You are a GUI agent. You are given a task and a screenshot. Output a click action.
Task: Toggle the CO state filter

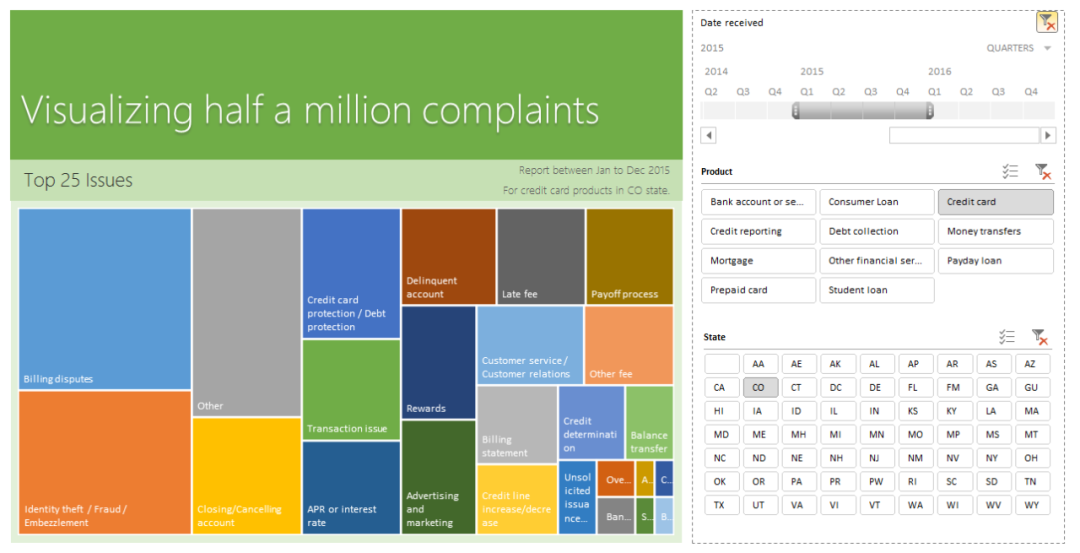[x=758, y=388]
